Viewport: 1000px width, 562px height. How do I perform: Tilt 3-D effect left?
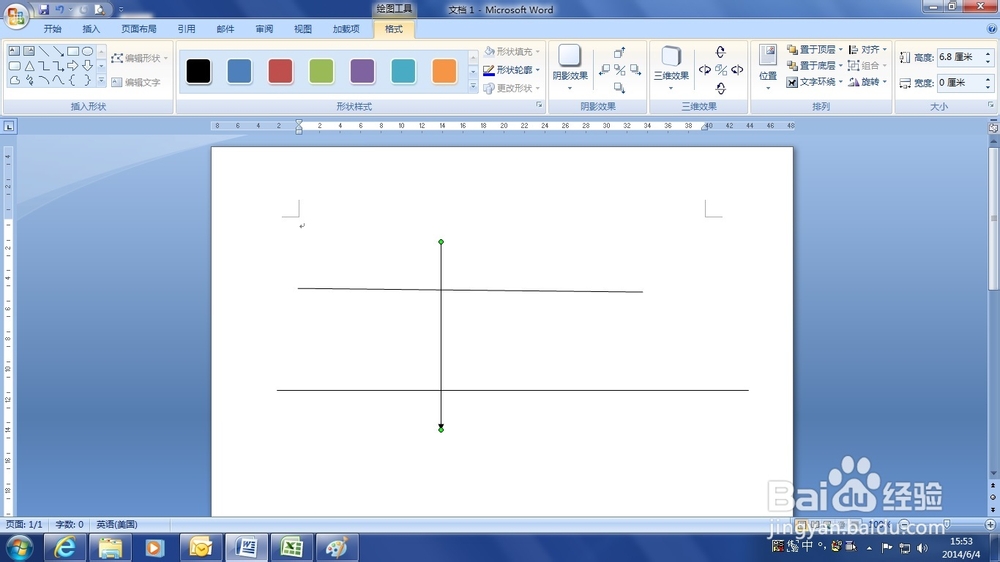(x=705, y=70)
